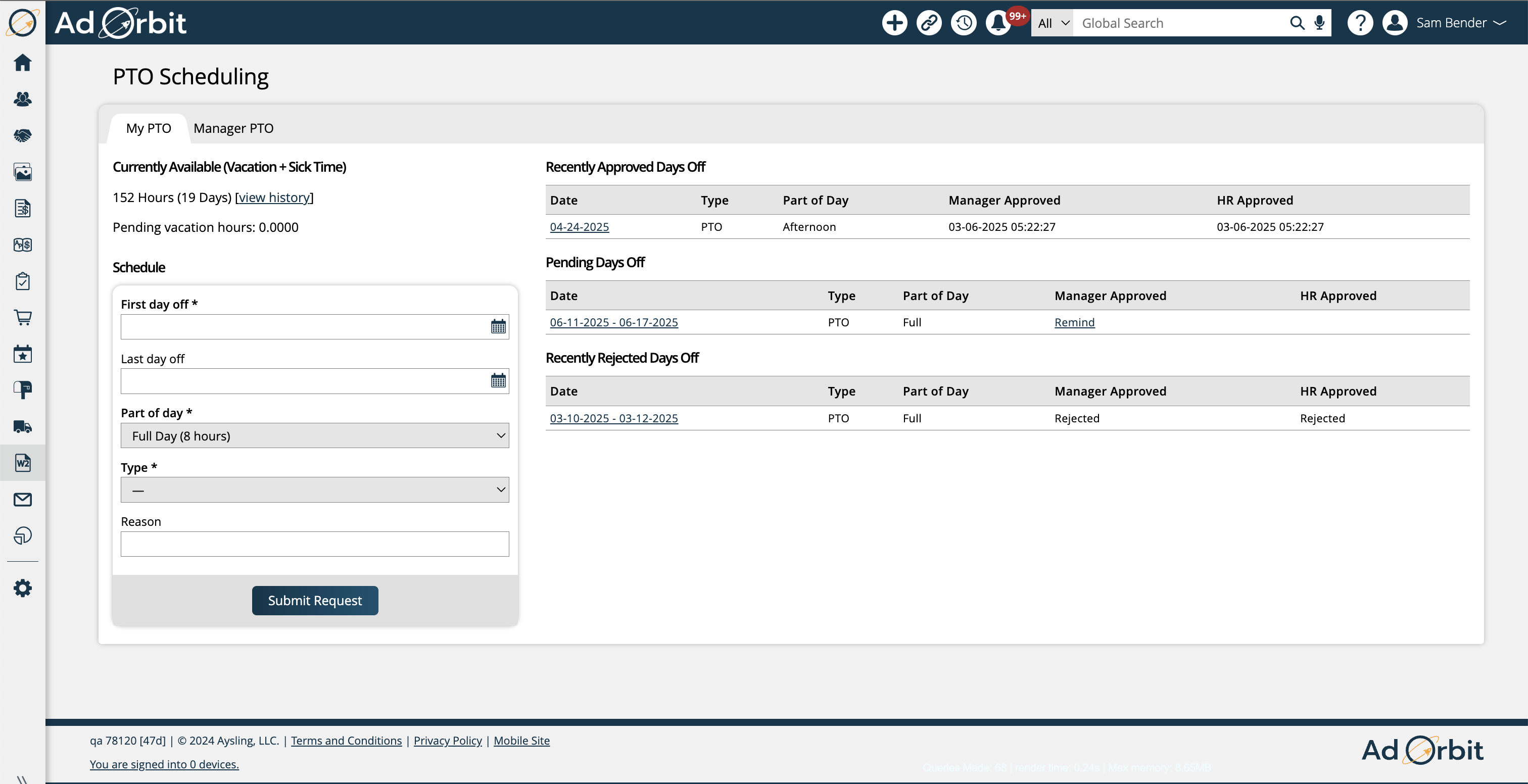Open the calendar picker for First day off

point(498,327)
